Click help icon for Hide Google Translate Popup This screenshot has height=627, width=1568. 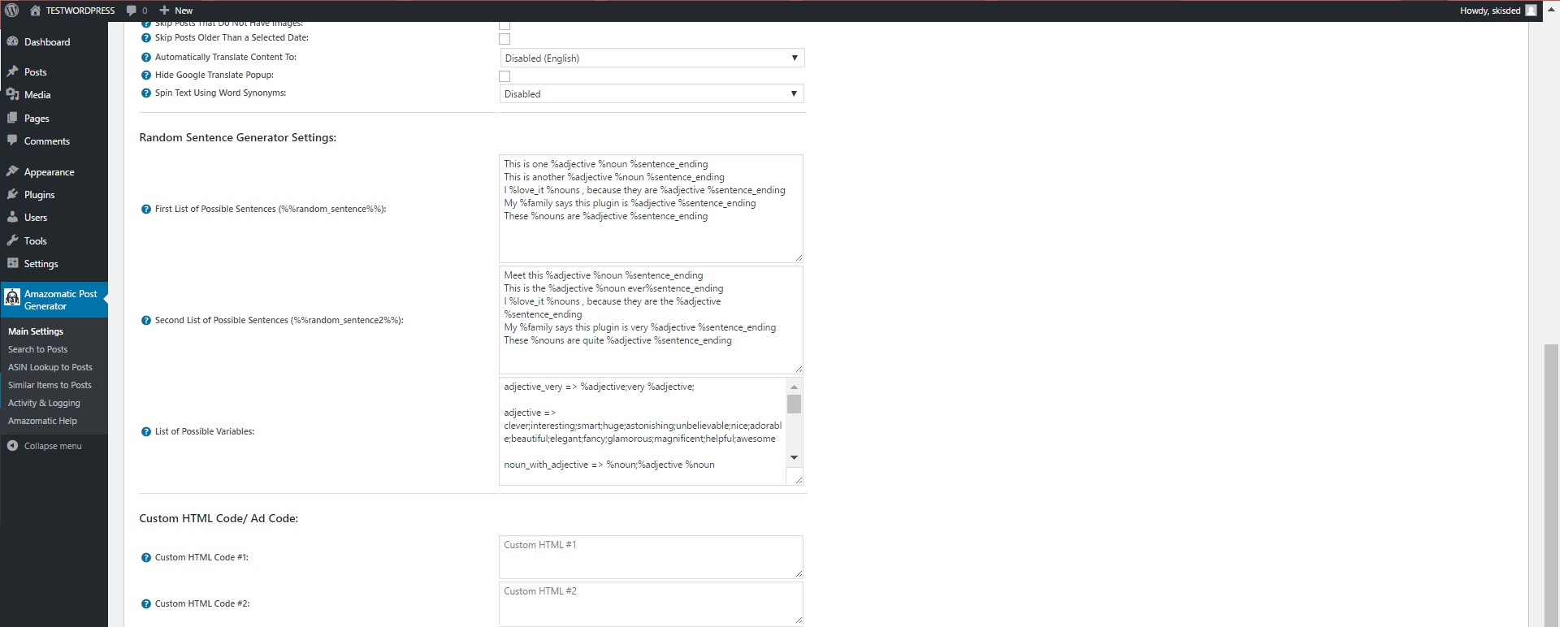click(x=146, y=75)
